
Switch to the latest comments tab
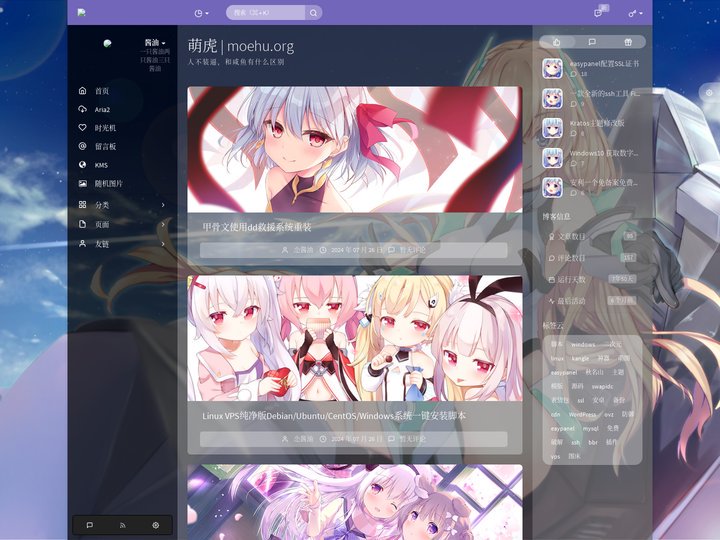click(592, 42)
